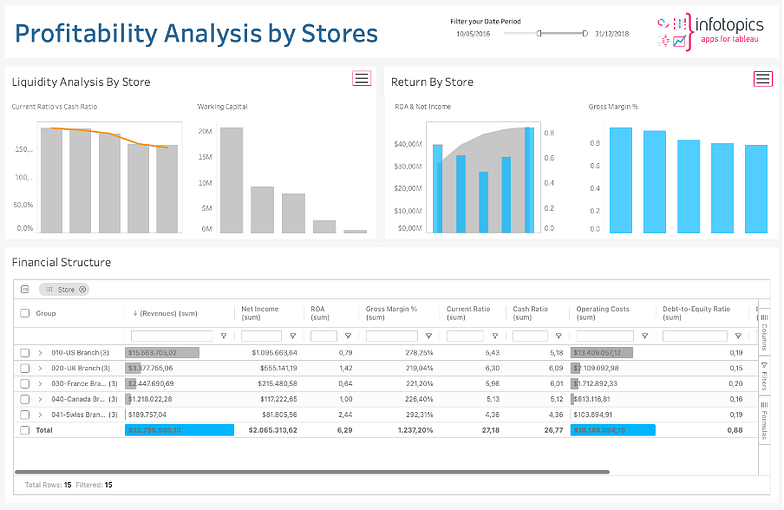Click the ROA column filter icon

click(346, 336)
